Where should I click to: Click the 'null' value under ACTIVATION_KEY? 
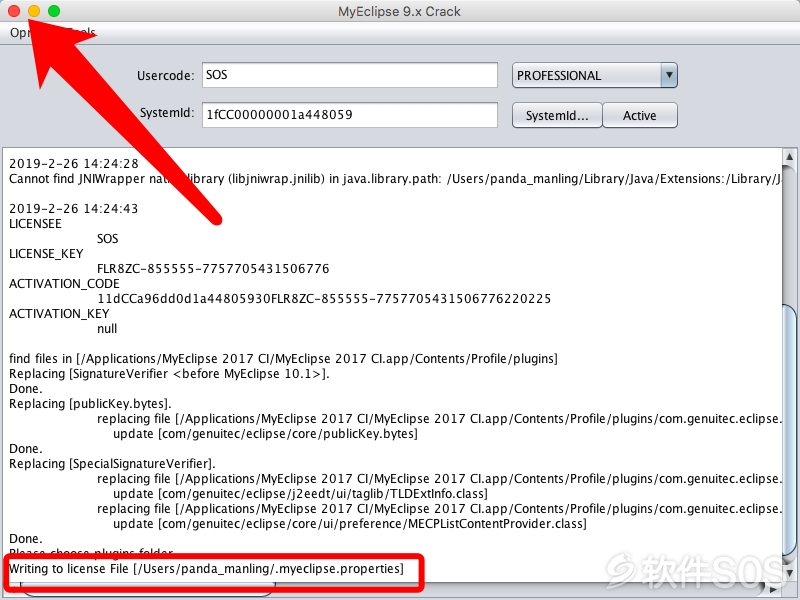tap(107, 329)
